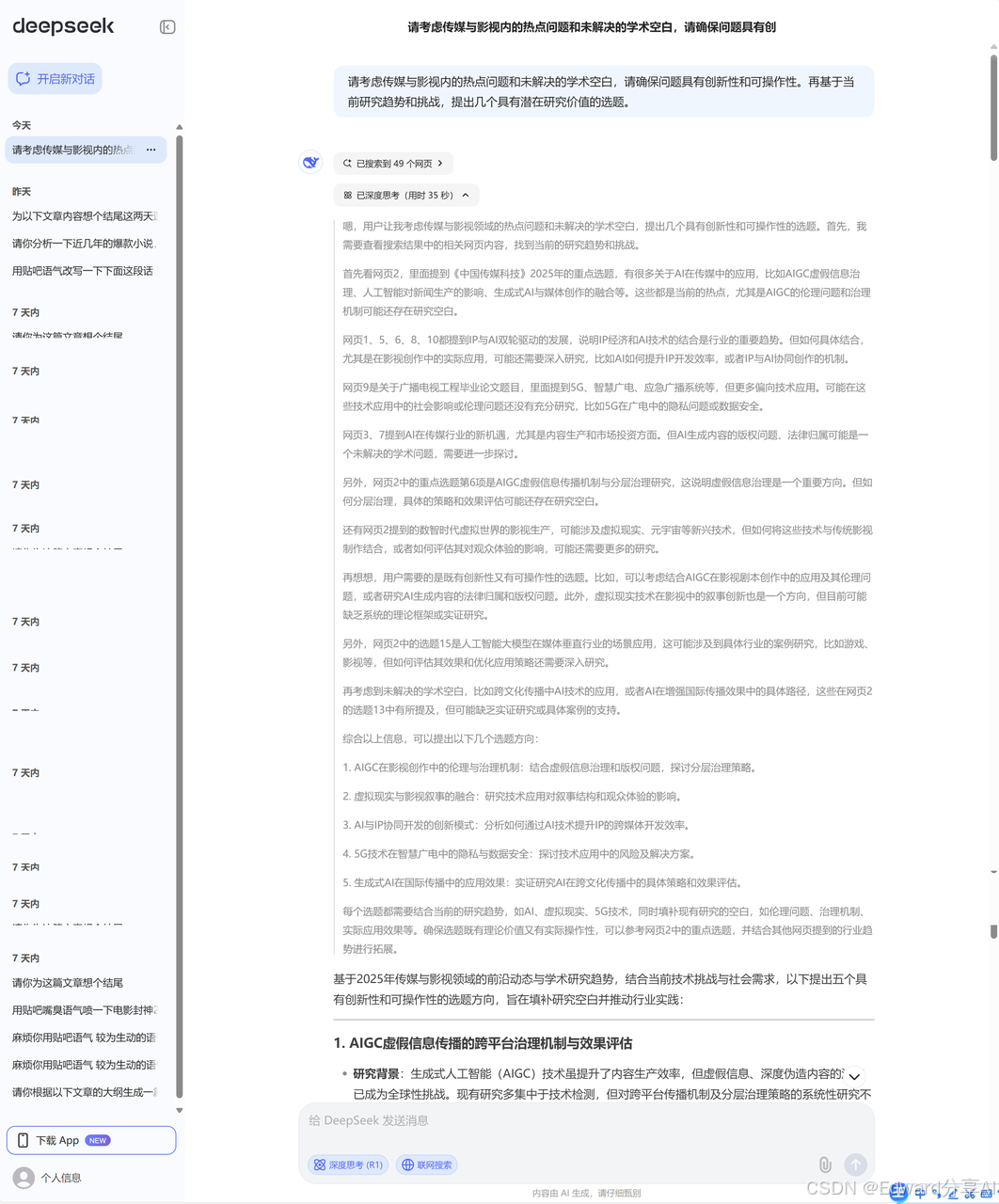The width and height of the screenshot is (999, 1204).
Task: Open chat 请你分析一下近几年的爆款小说
Action: [x=85, y=244]
